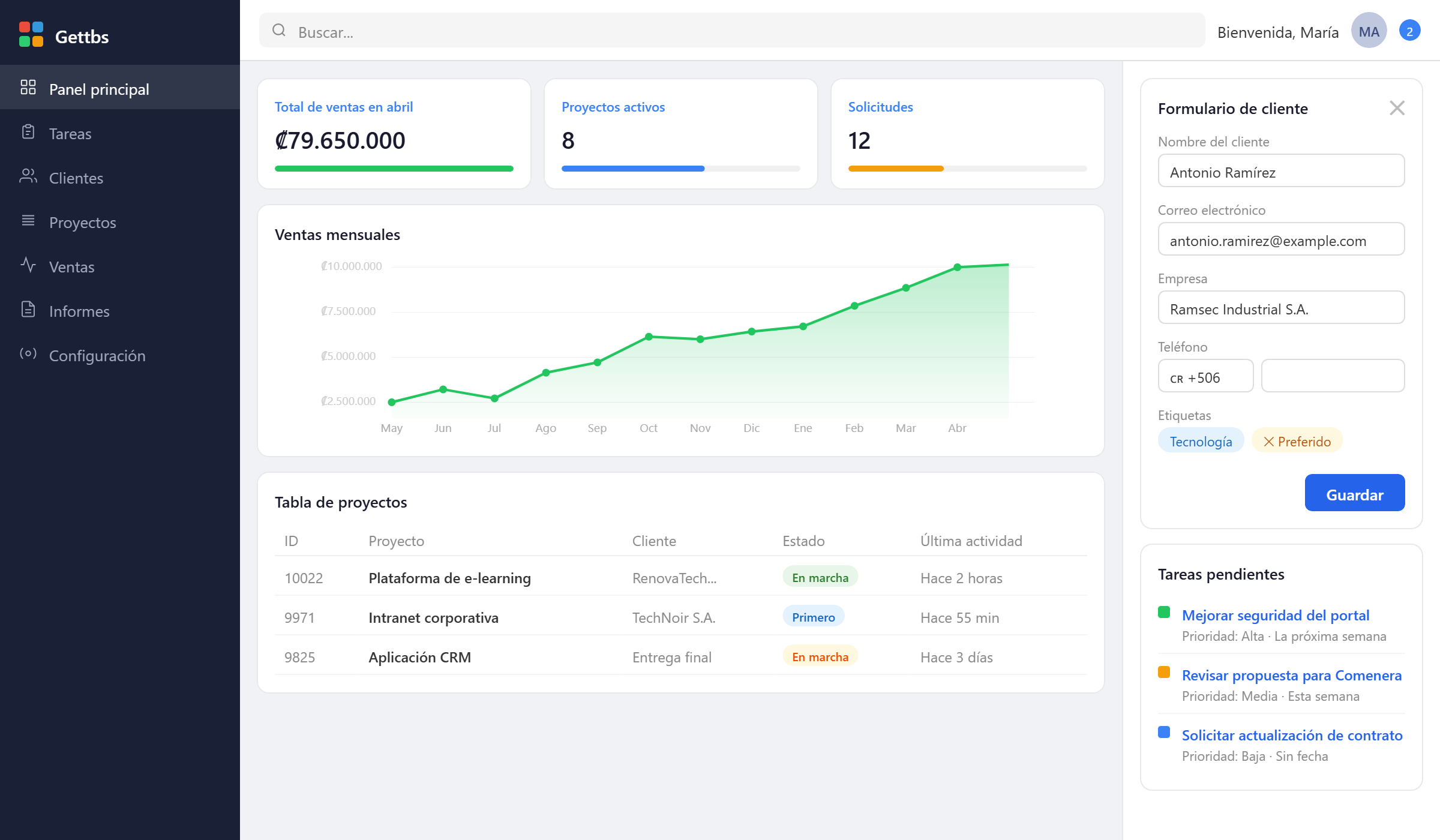Click the Clientes people icon in sidebar
Viewport: 1440px width, 840px height.
point(28,176)
